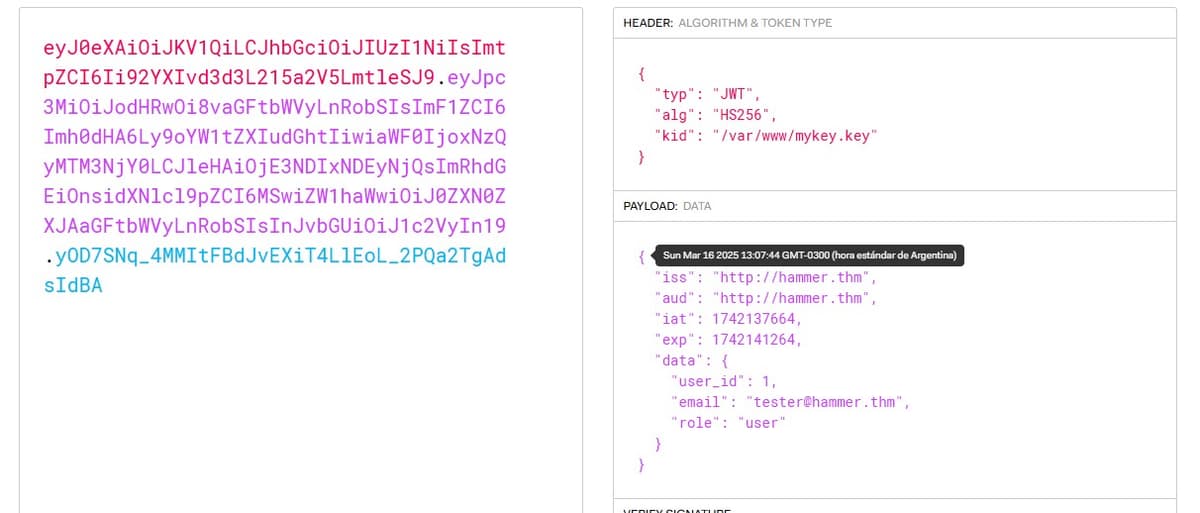Viewport: 1200px width, 513px height.
Task: Click the empty area below the encoded token
Action: [300, 400]
